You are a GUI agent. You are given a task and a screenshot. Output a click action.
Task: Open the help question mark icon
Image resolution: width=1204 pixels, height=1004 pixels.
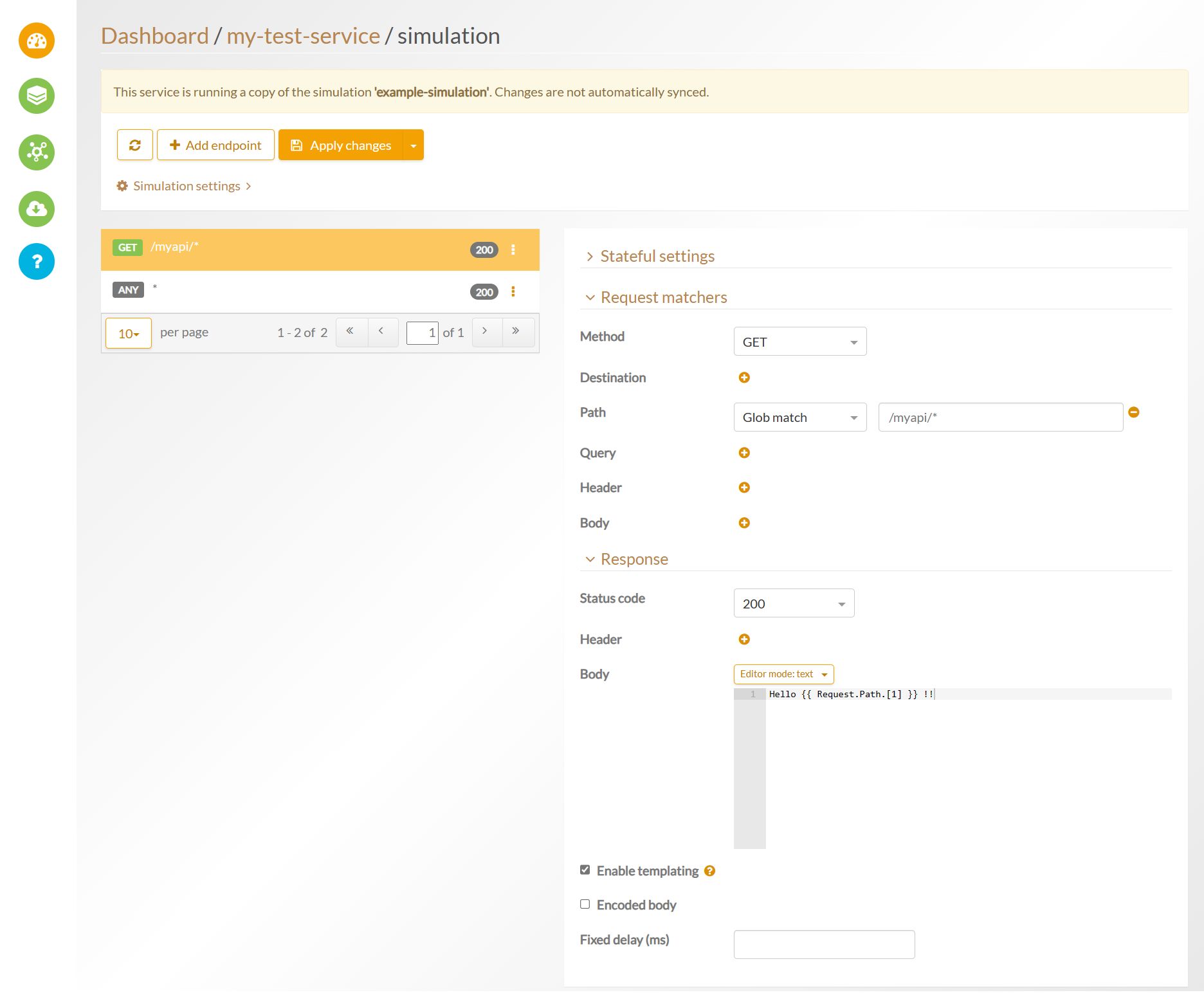[37, 262]
